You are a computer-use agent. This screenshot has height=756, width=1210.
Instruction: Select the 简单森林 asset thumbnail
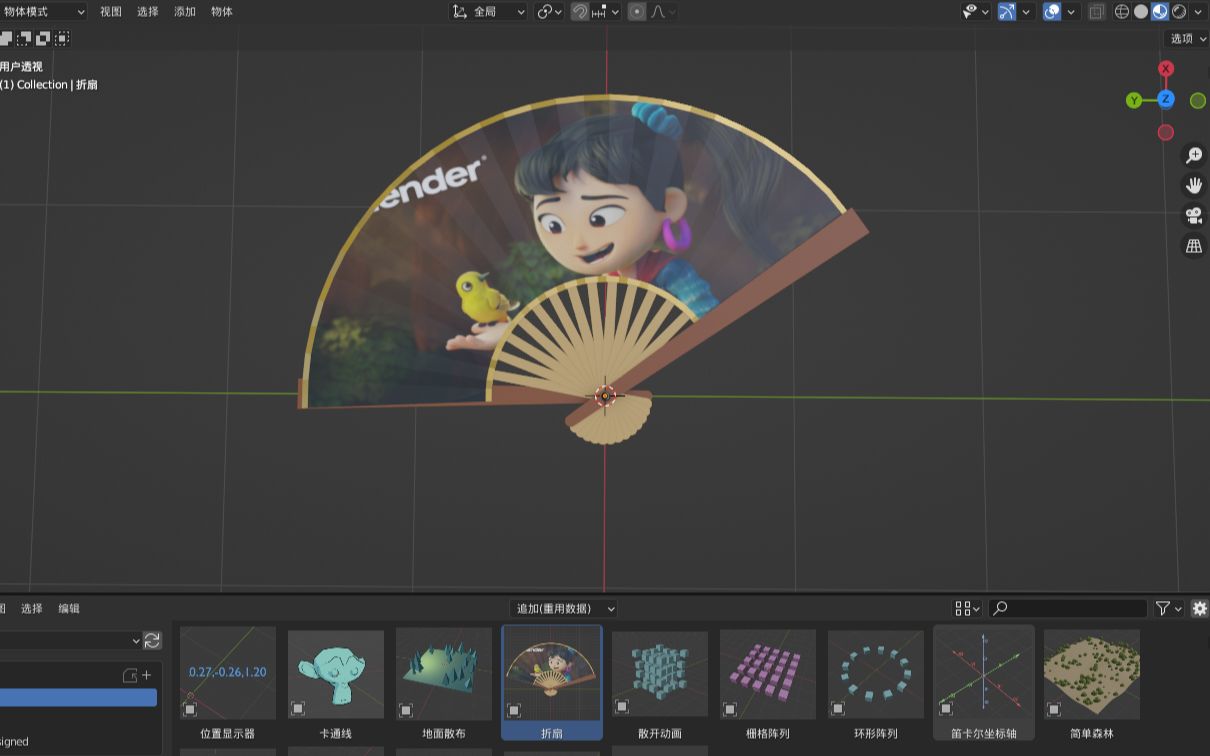[1092, 675]
